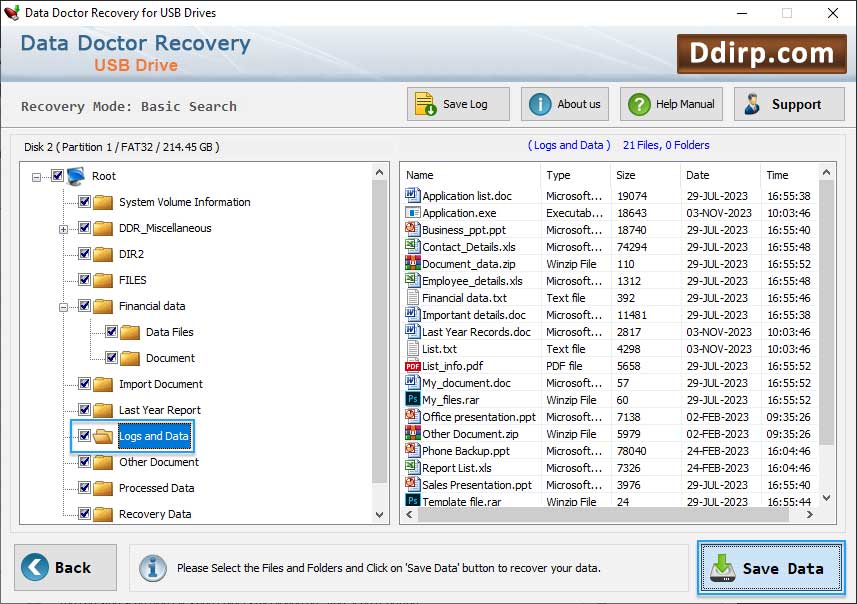Viewport: 857px width, 604px height.
Task: Click the folder tree vertical scrollbar thumb
Action: tap(379, 332)
